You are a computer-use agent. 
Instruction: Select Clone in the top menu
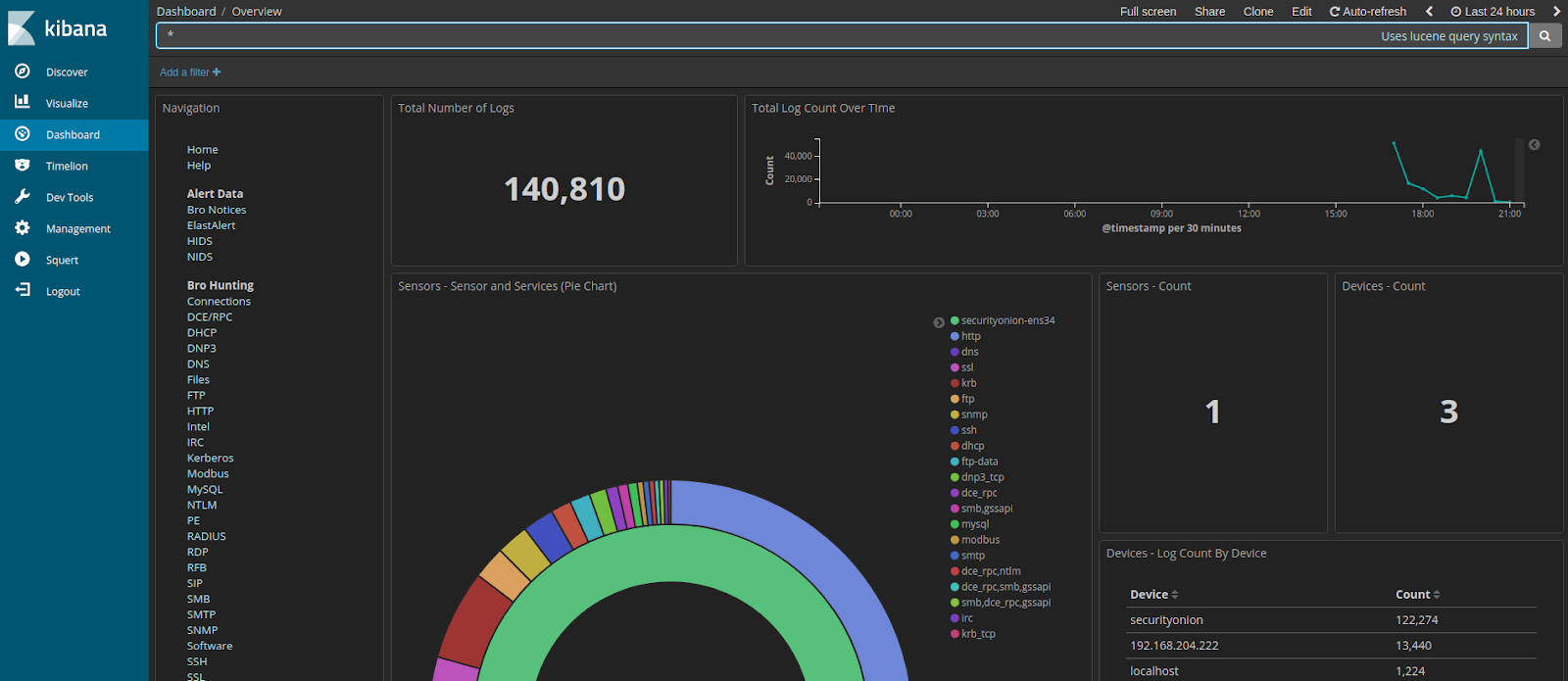[x=1258, y=12]
